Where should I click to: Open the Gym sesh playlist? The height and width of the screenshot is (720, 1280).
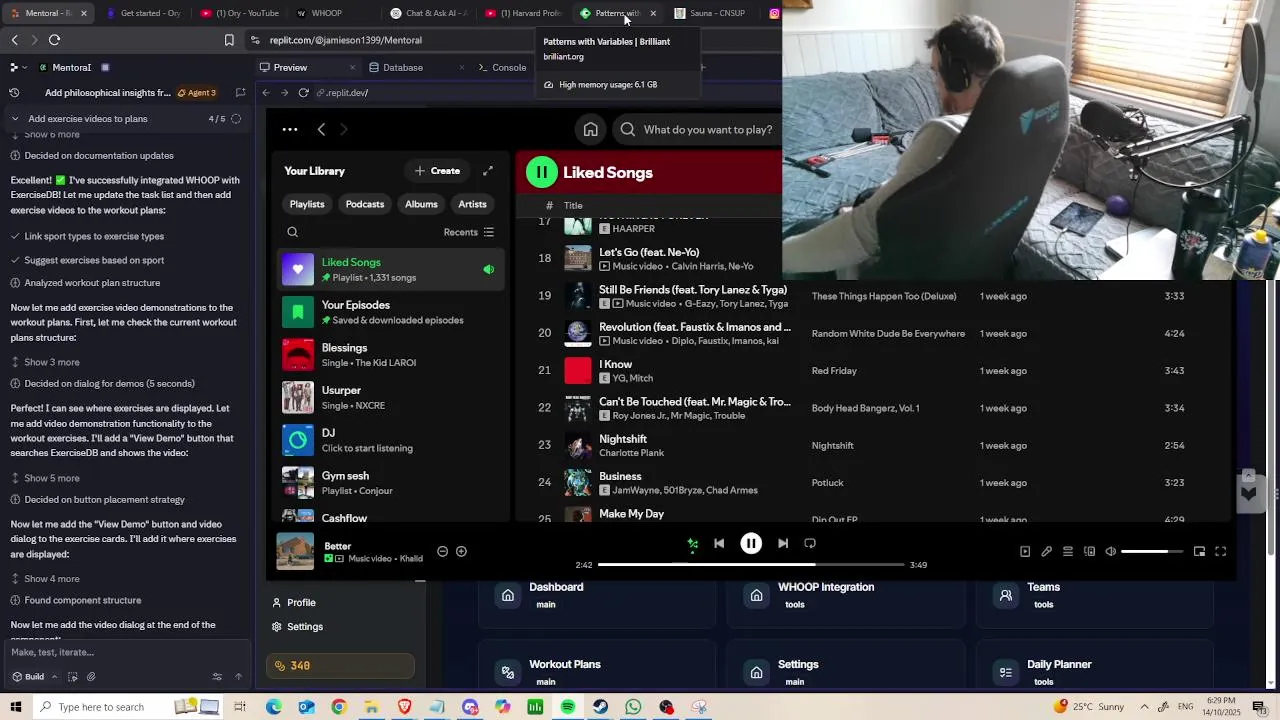coord(390,483)
